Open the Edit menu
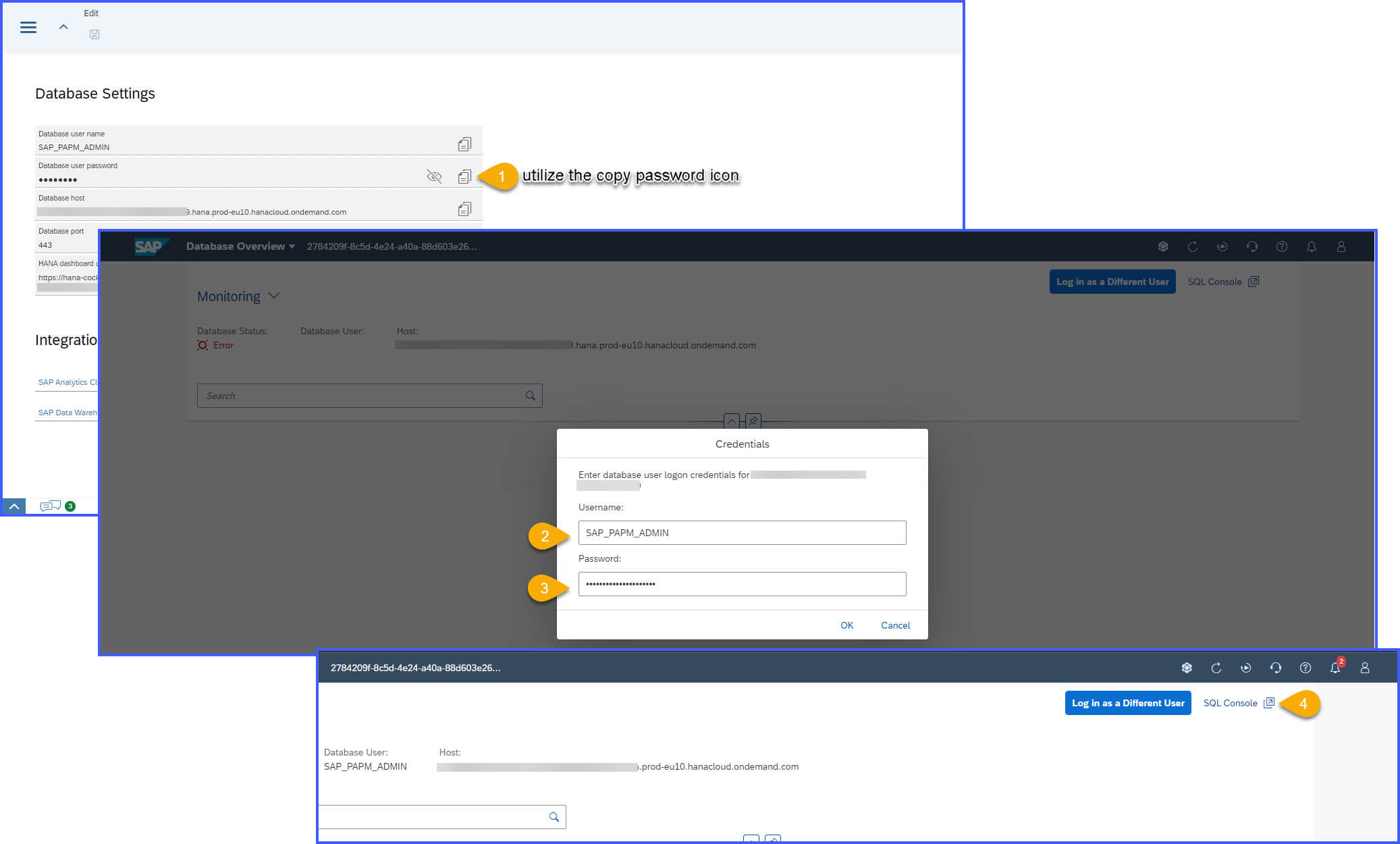This screenshot has height=844, width=1400. click(x=91, y=13)
